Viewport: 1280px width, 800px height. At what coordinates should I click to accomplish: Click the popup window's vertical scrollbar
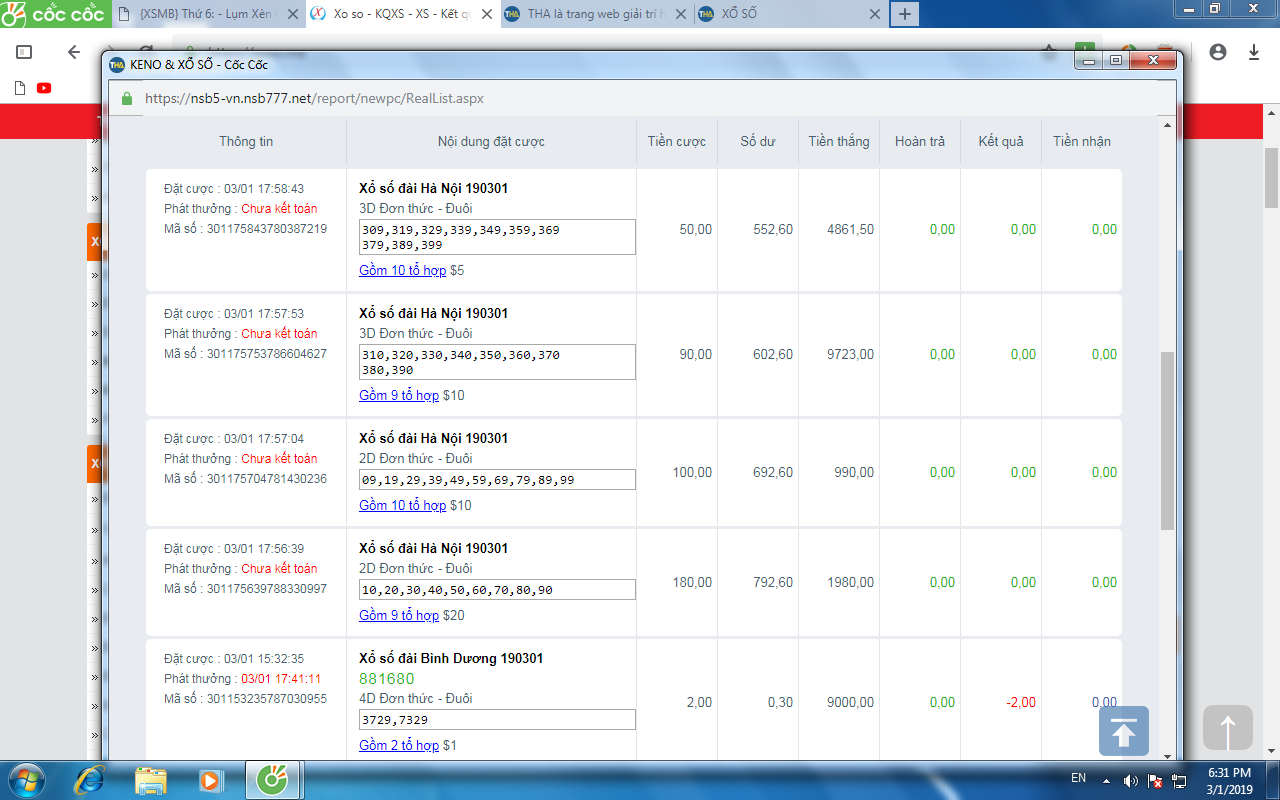pos(1167,440)
